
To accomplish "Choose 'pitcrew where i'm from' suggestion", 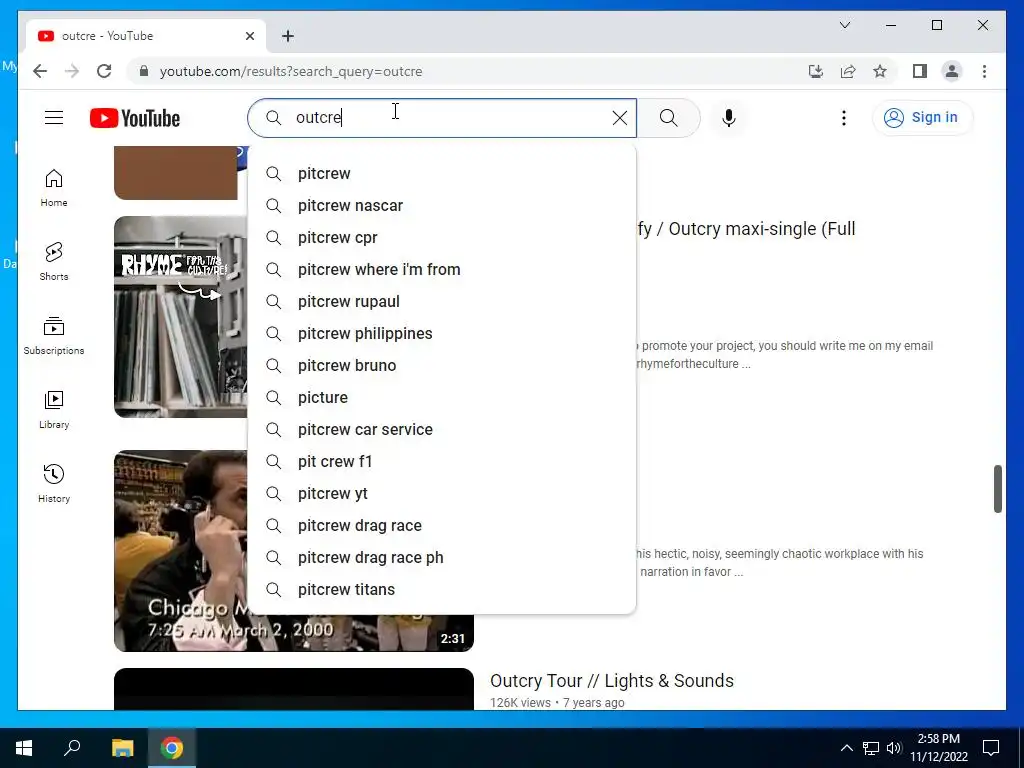I will [441, 270].
